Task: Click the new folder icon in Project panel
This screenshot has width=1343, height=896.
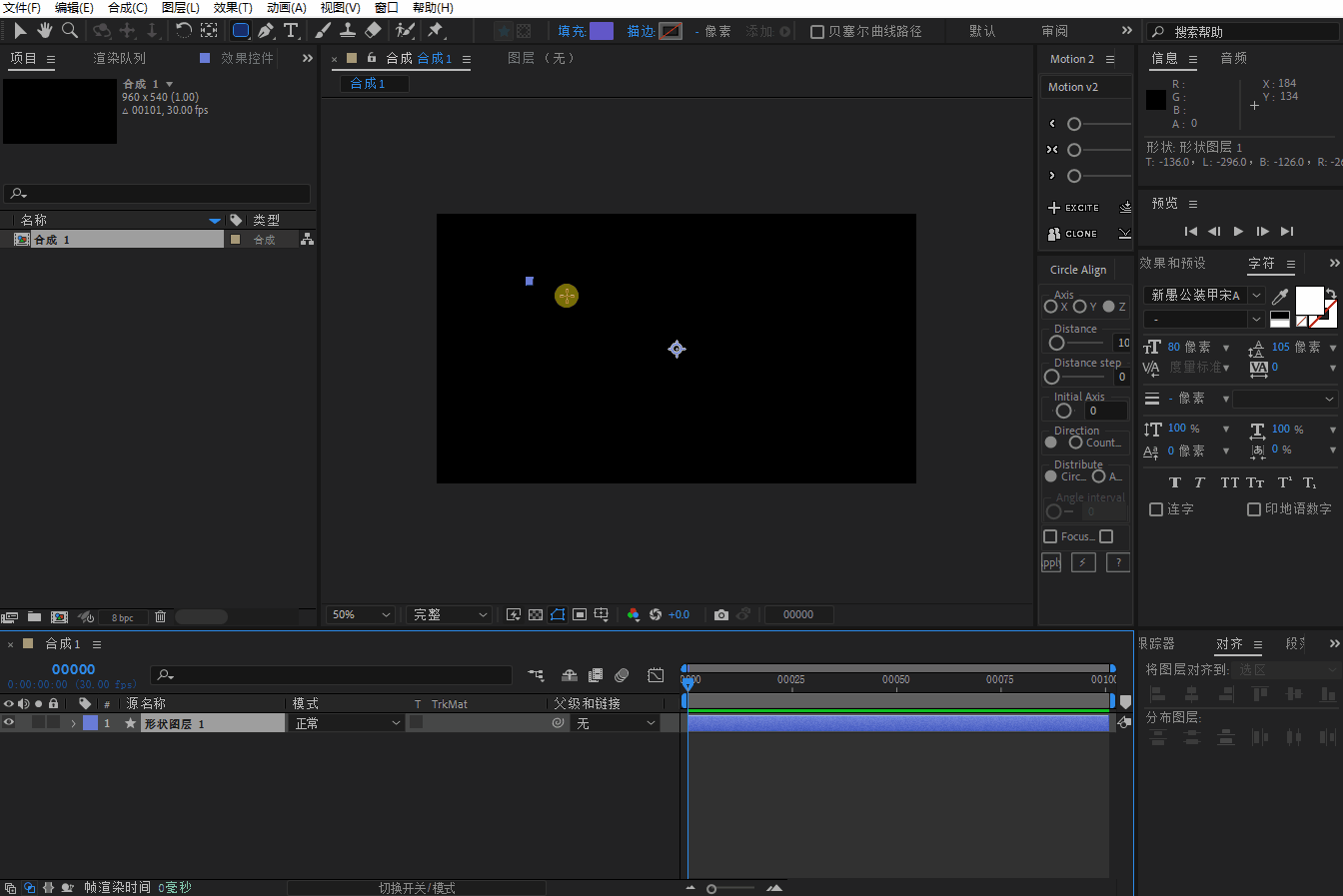Action: [34, 617]
